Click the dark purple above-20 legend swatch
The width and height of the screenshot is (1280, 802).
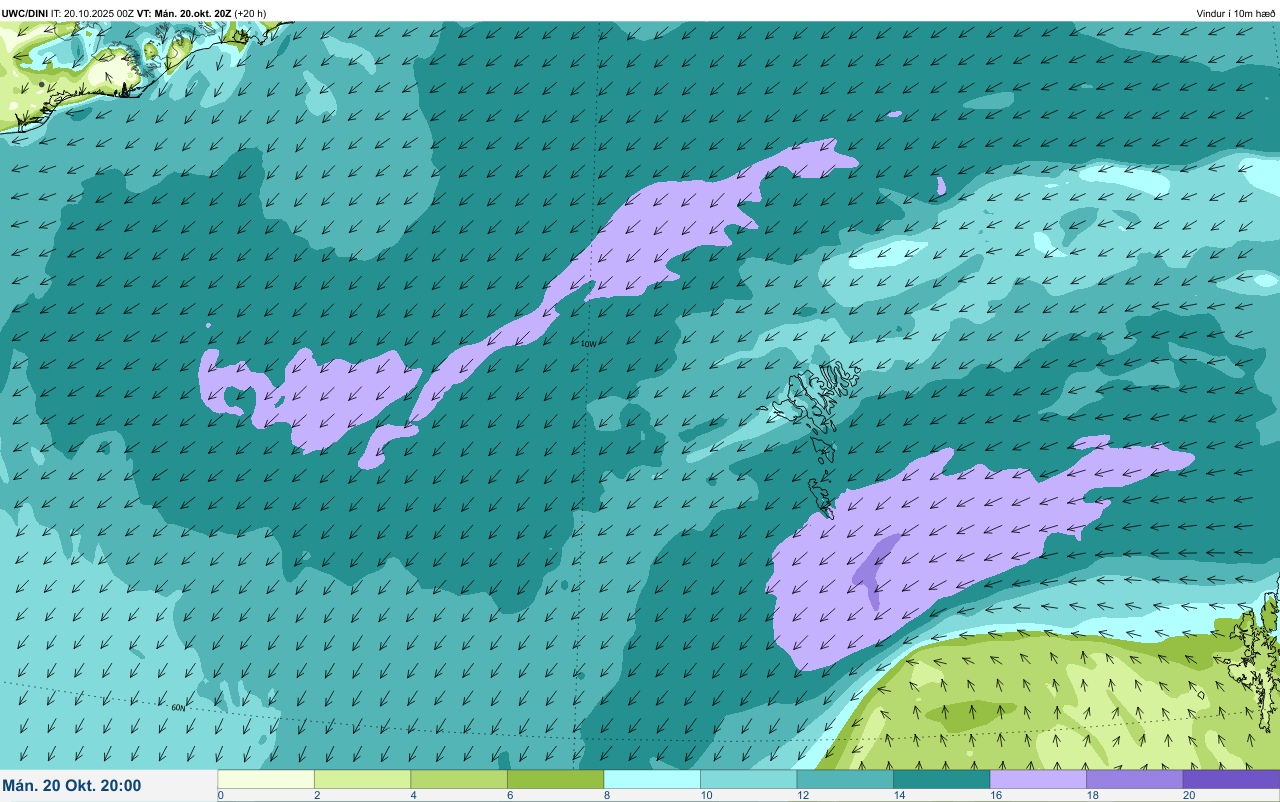[x=1231, y=779]
